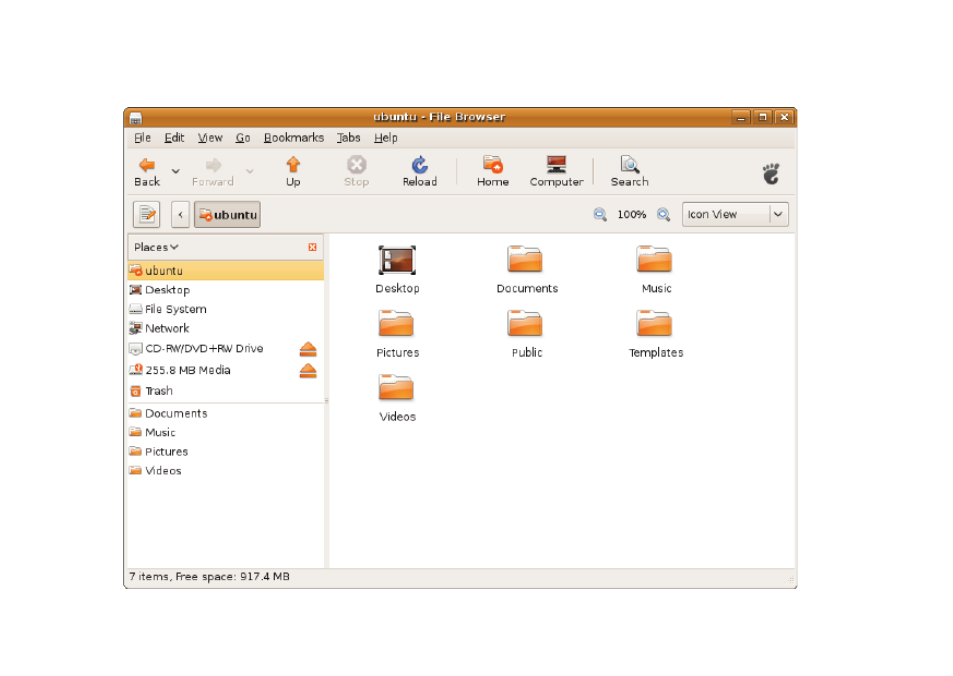
Task: Open File System in the sidebar
Action: pos(225,309)
